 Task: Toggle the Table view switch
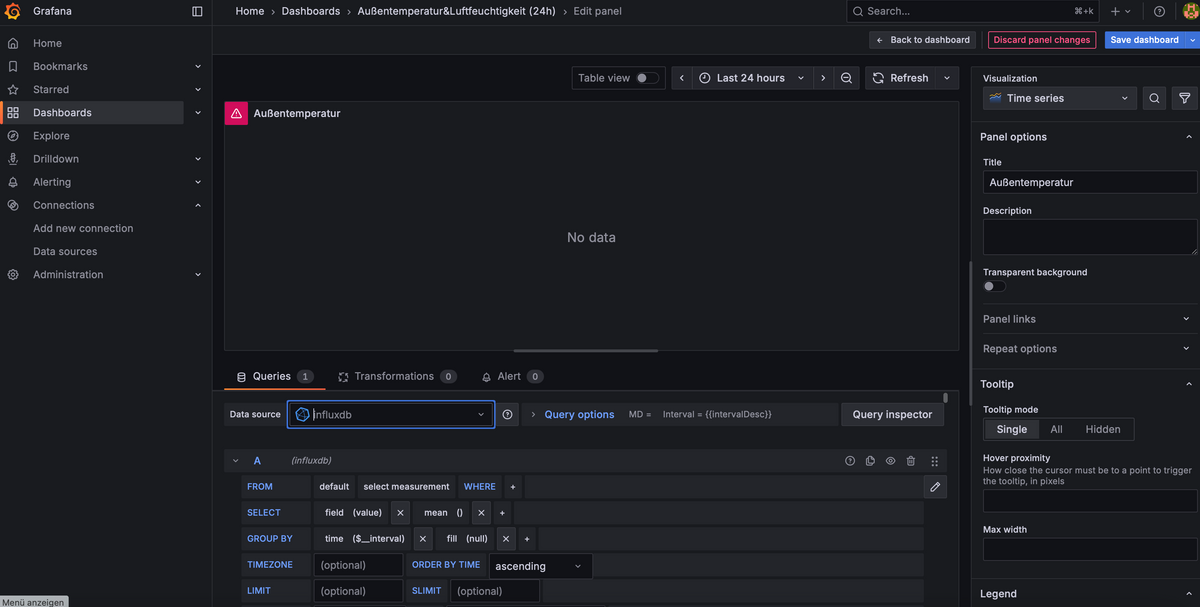tap(647, 78)
